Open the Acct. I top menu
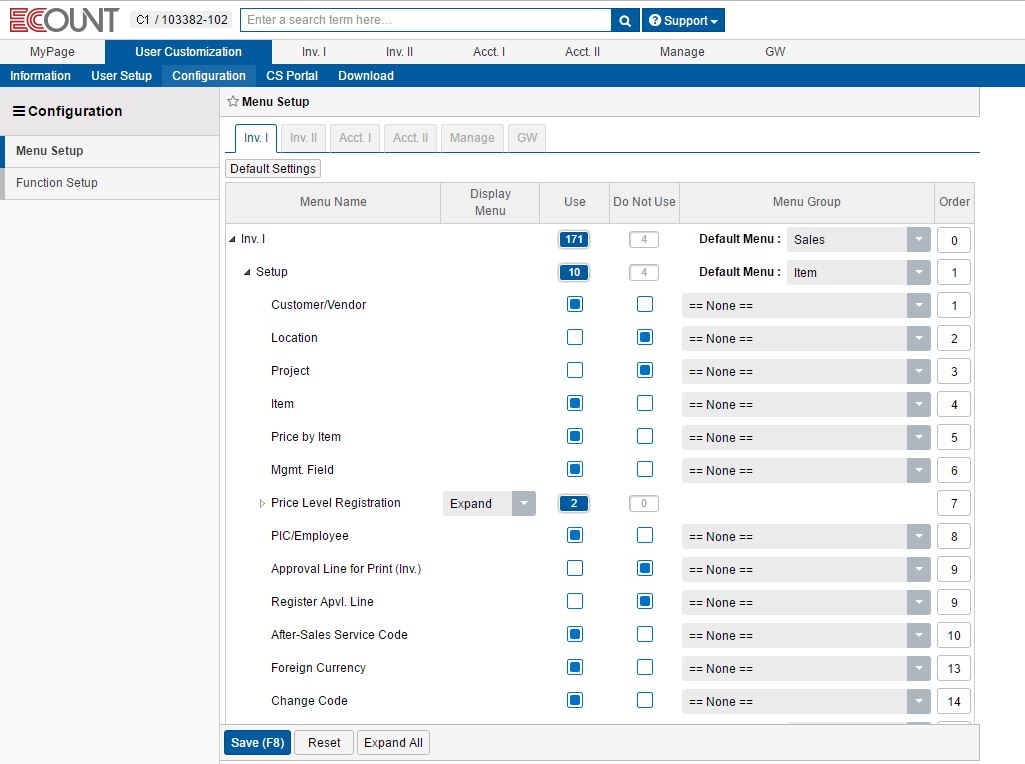The image size is (1025, 764). pyautogui.click(x=489, y=52)
